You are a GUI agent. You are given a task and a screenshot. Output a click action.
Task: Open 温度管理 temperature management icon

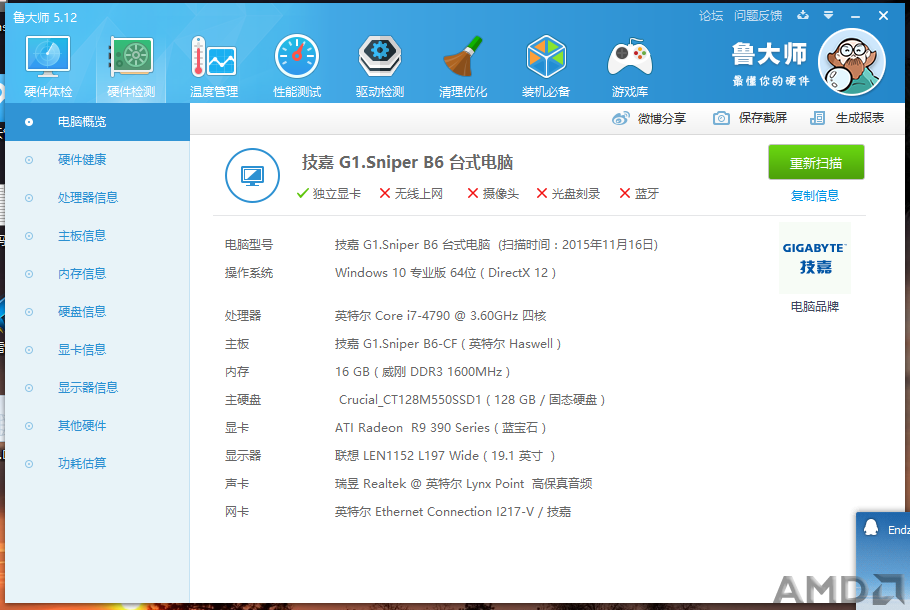pyautogui.click(x=214, y=66)
